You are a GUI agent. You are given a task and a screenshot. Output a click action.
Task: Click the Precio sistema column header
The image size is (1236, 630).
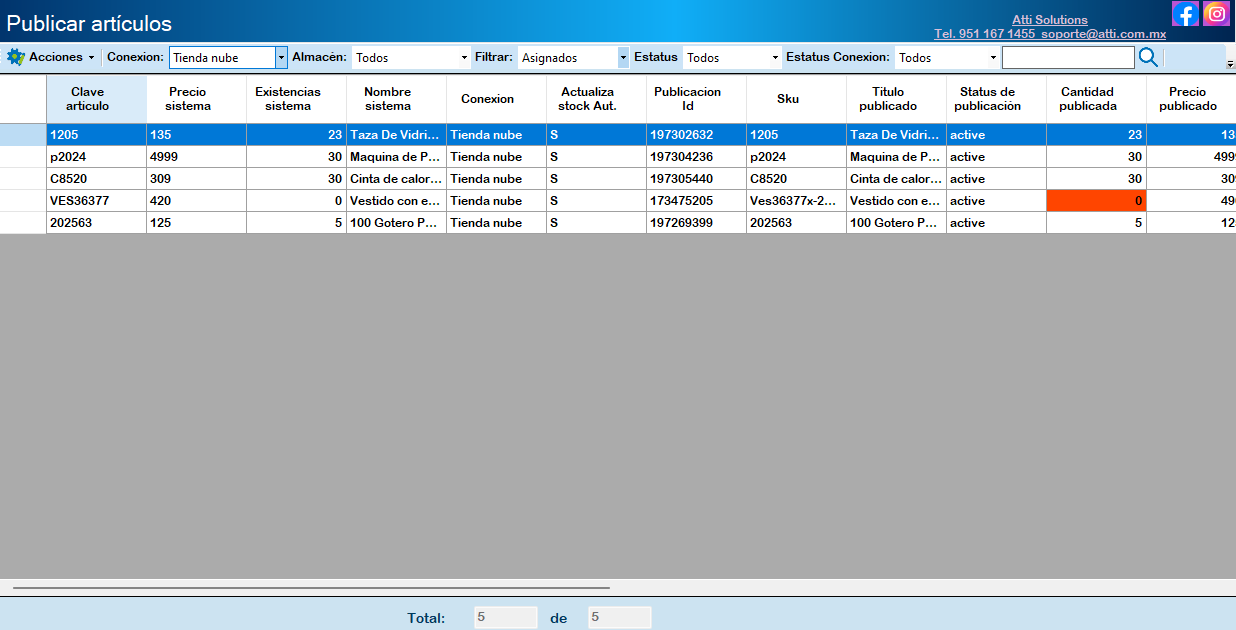(188, 99)
